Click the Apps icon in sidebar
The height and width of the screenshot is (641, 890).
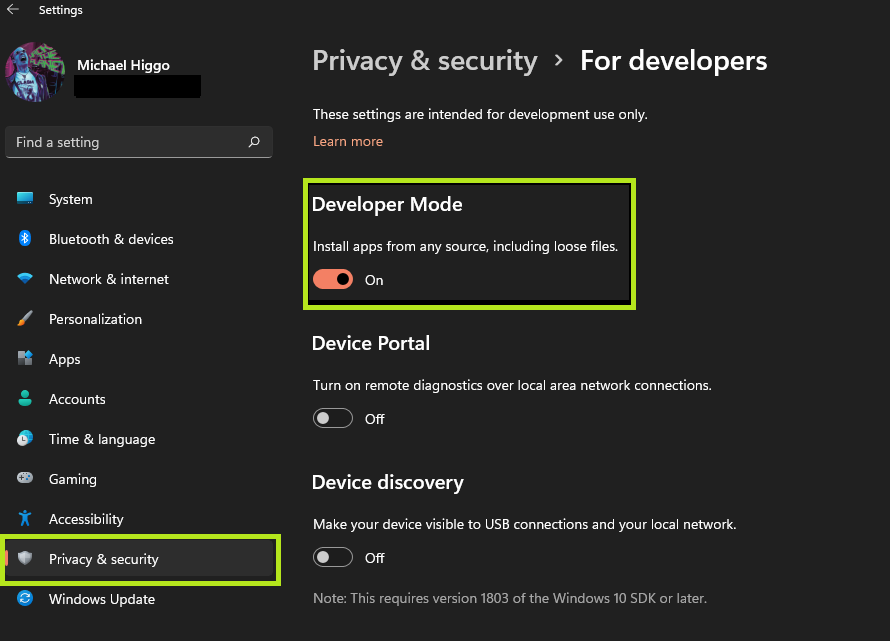tap(26, 359)
